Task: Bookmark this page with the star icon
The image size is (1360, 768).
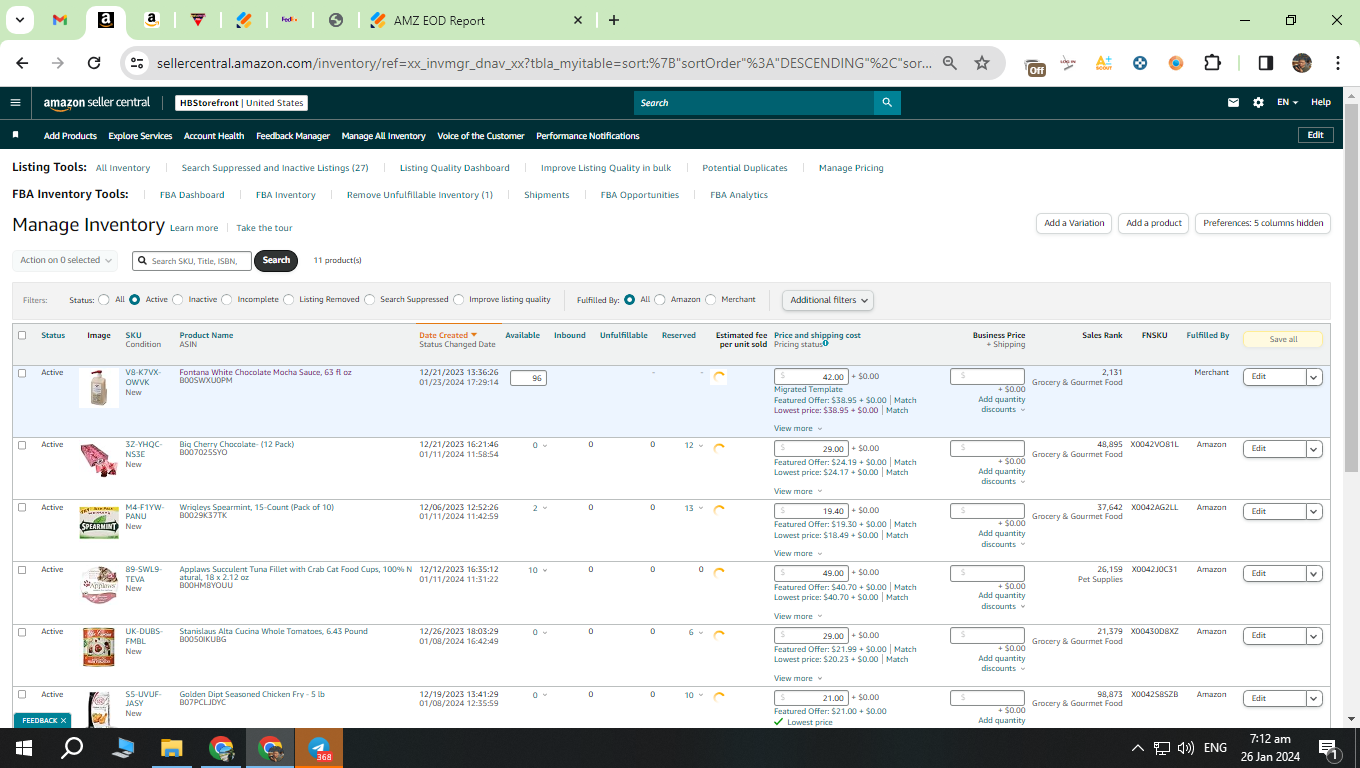Action: click(982, 63)
